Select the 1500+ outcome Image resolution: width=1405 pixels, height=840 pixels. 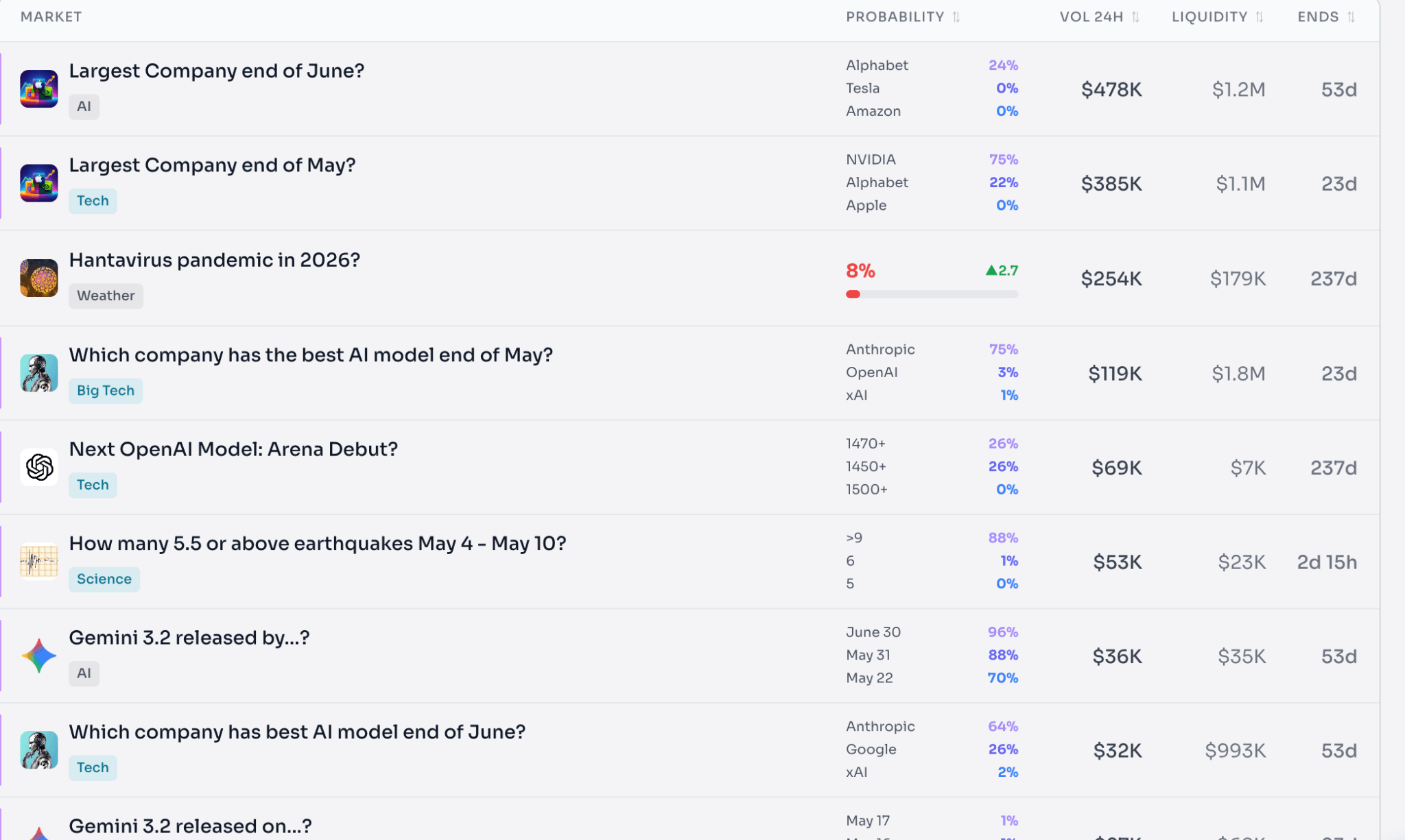(x=932, y=490)
